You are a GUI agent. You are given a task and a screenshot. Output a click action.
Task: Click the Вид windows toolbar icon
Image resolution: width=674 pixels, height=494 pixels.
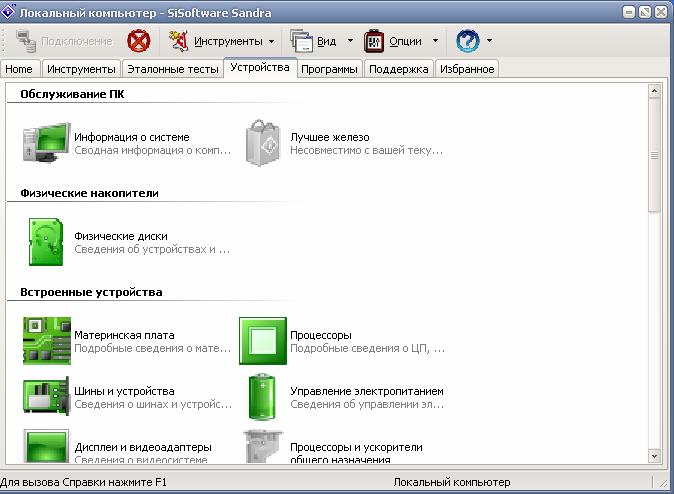click(301, 41)
